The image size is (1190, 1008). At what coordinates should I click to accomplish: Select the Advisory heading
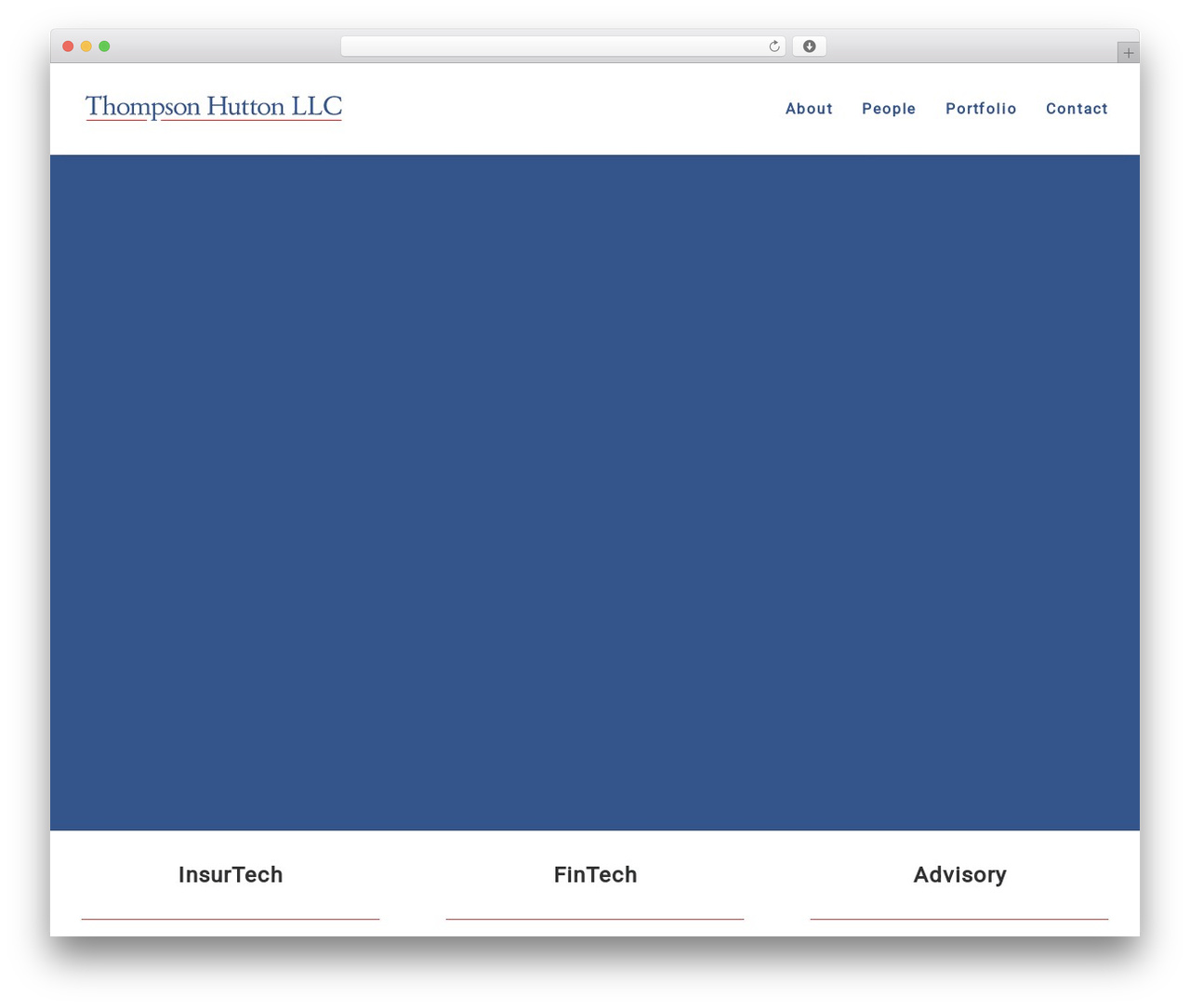point(959,875)
